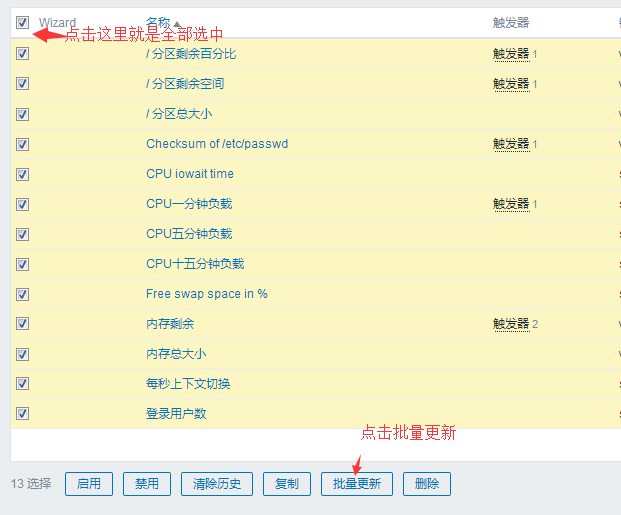
Task: Open the Free swap space in % item
Action: click(207, 294)
